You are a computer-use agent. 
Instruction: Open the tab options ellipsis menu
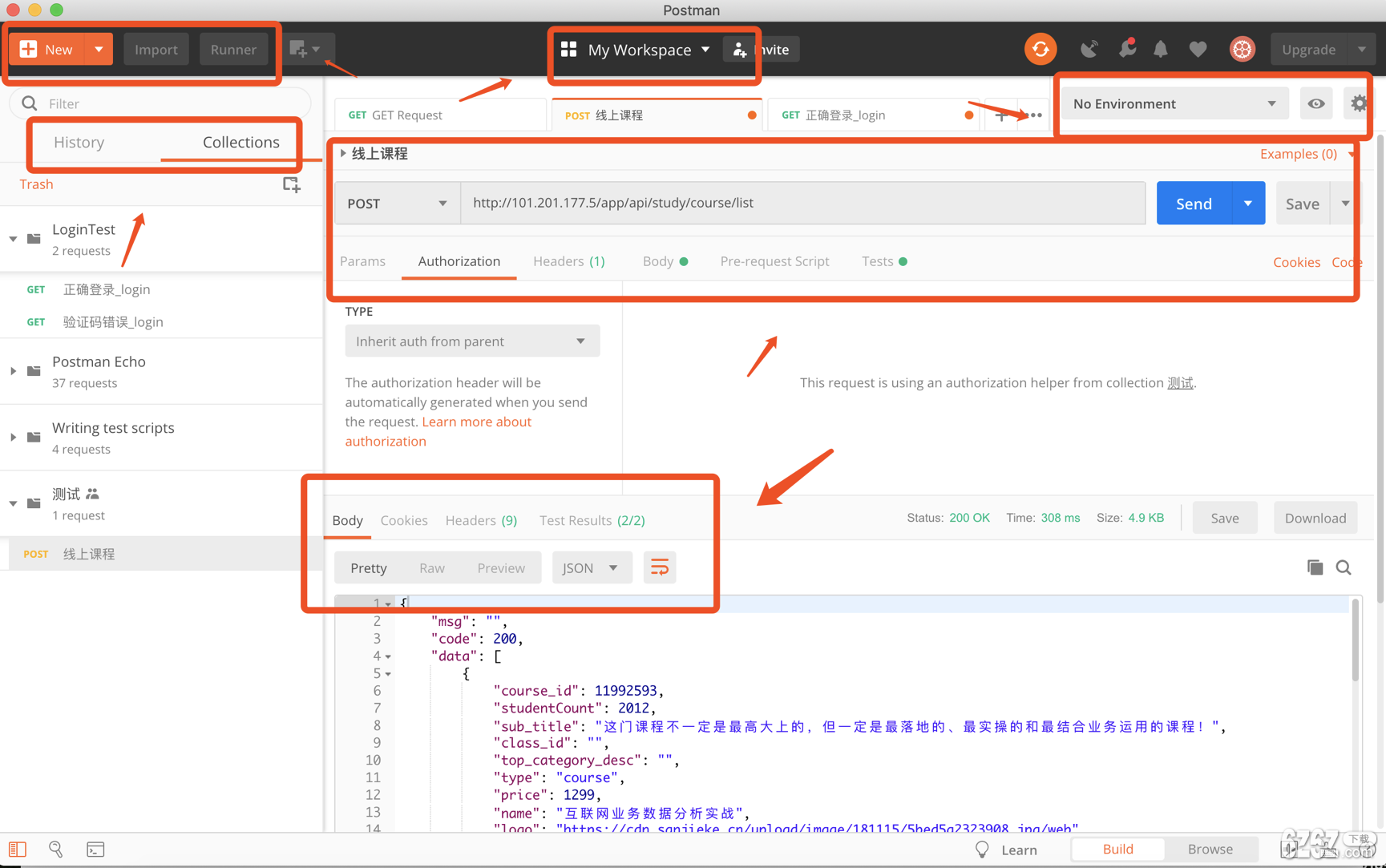pos(1036,115)
